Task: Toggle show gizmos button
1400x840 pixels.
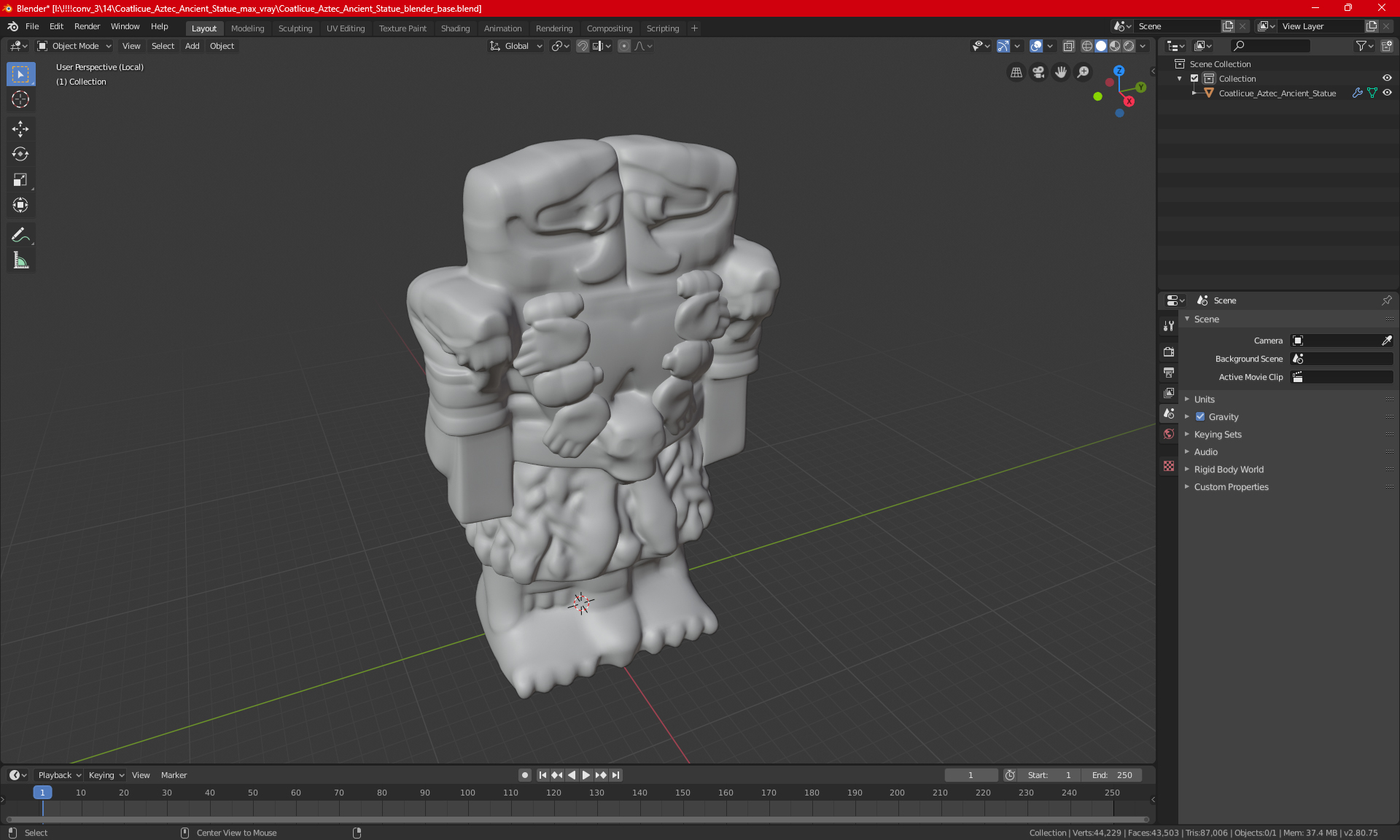Action: (x=1003, y=46)
